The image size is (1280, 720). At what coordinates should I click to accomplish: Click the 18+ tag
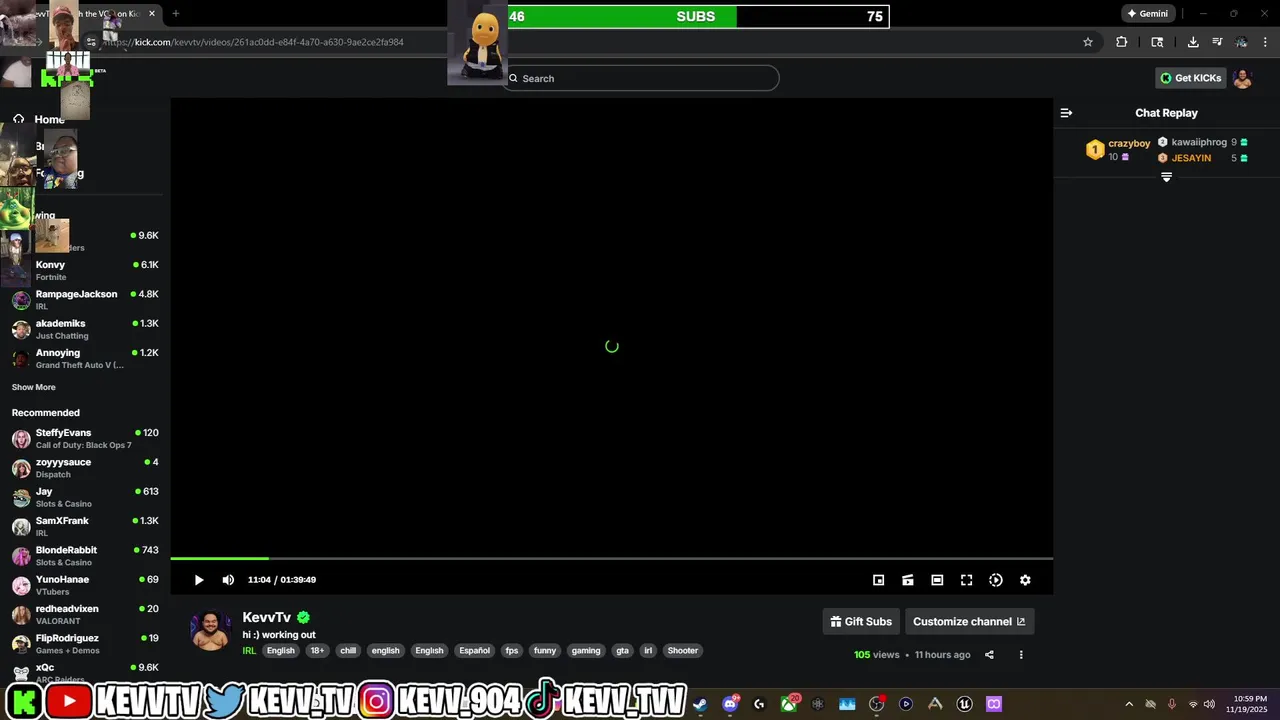[317, 651]
